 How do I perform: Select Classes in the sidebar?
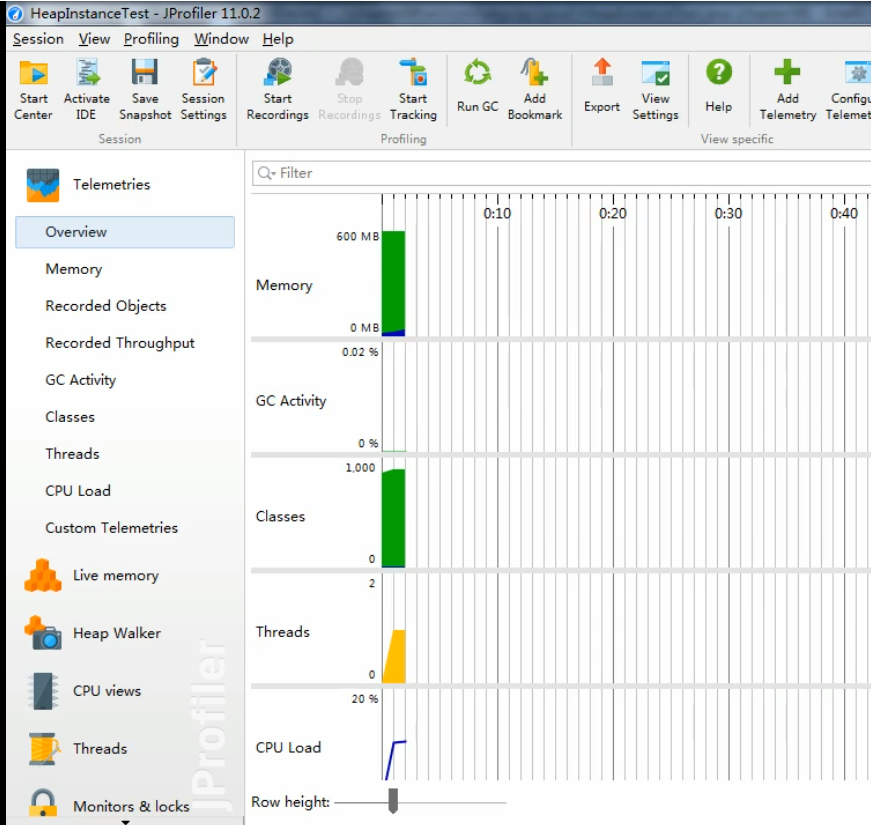[x=70, y=417]
